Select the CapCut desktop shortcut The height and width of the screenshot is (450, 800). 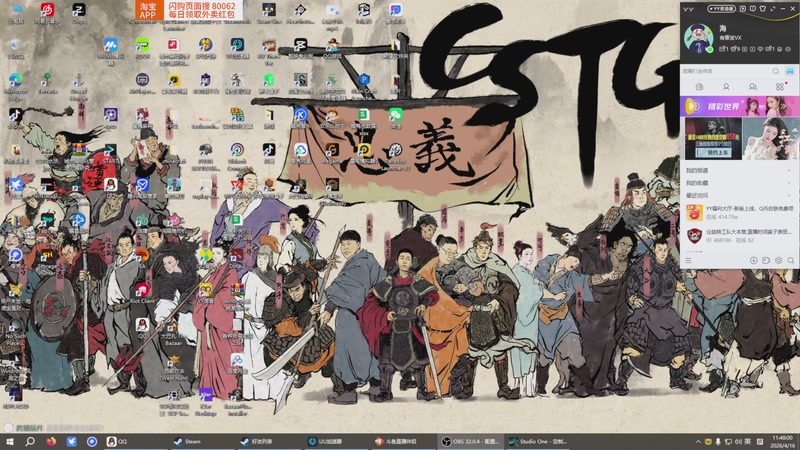[301, 48]
